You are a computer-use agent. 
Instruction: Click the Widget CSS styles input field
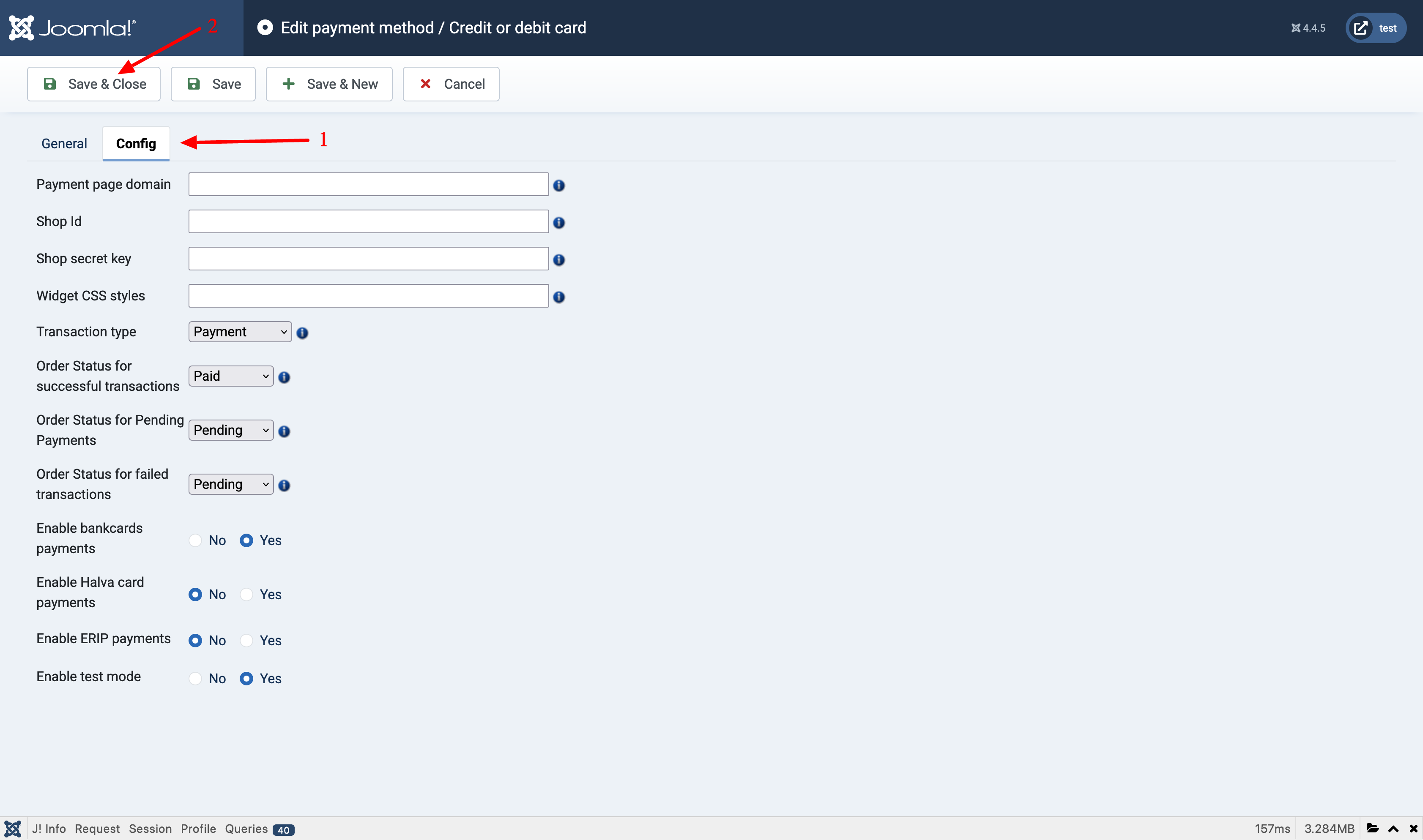click(x=368, y=295)
